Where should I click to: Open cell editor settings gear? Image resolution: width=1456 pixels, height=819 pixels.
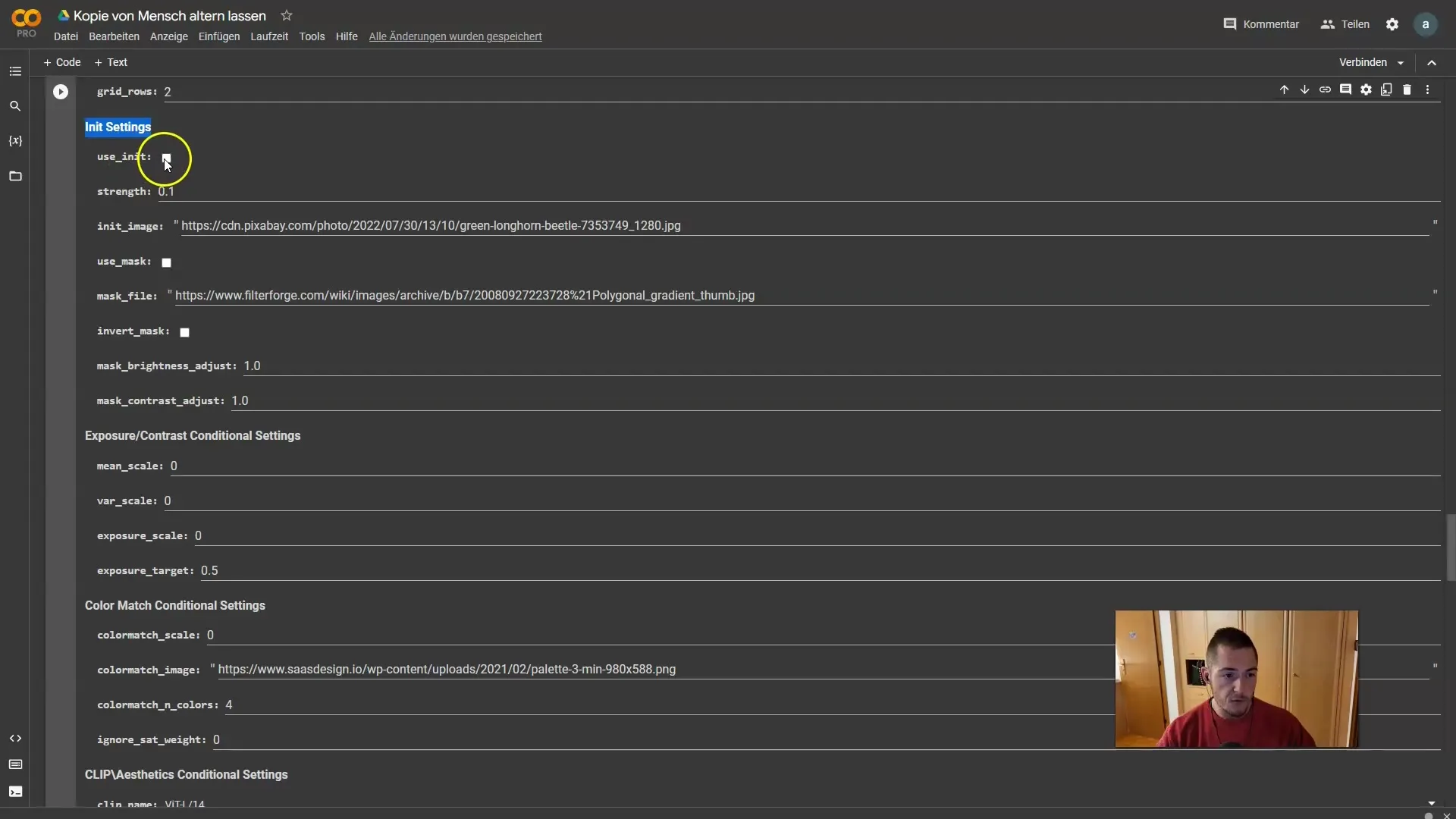(1366, 89)
